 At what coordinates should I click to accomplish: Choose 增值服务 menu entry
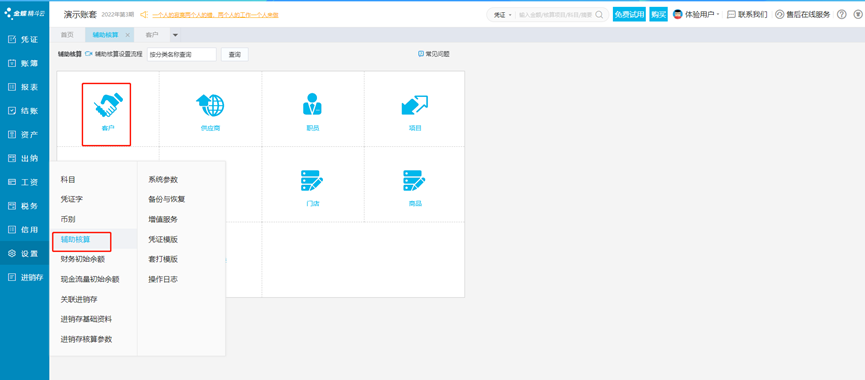point(163,219)
